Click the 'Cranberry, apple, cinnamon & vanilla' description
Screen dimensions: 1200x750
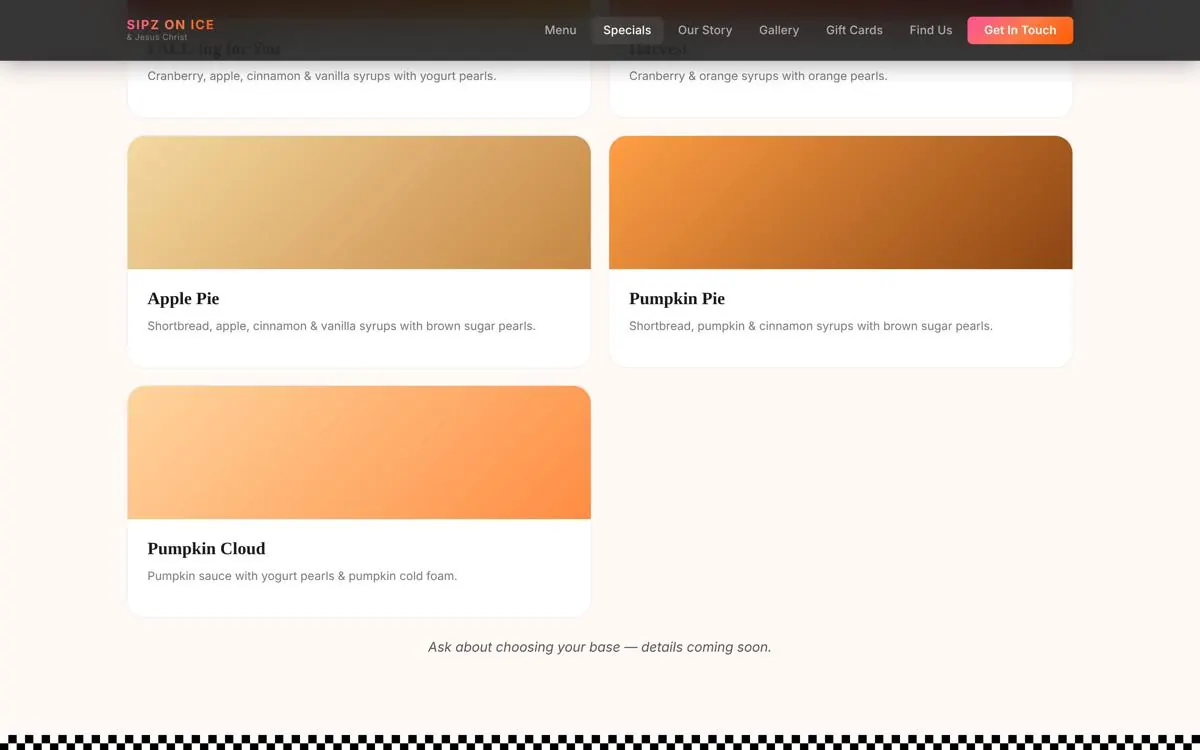click(x=321, y=76)
